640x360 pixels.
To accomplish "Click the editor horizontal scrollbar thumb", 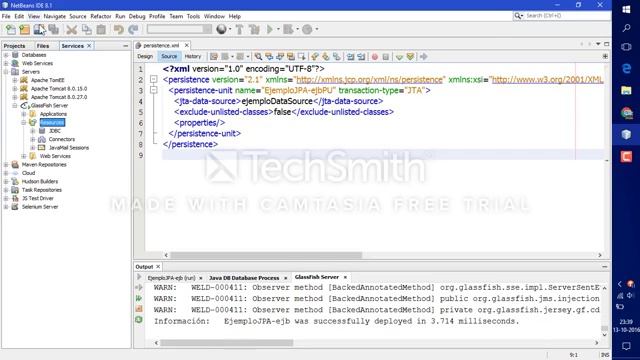I will [266, 255].
